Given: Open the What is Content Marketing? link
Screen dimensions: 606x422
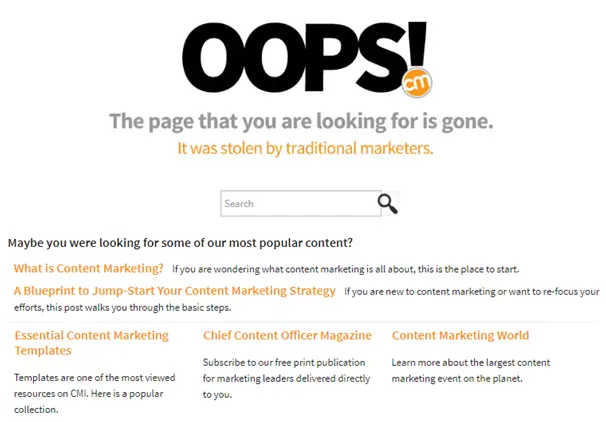Looking at the screenshot, I should click(89, 268).
